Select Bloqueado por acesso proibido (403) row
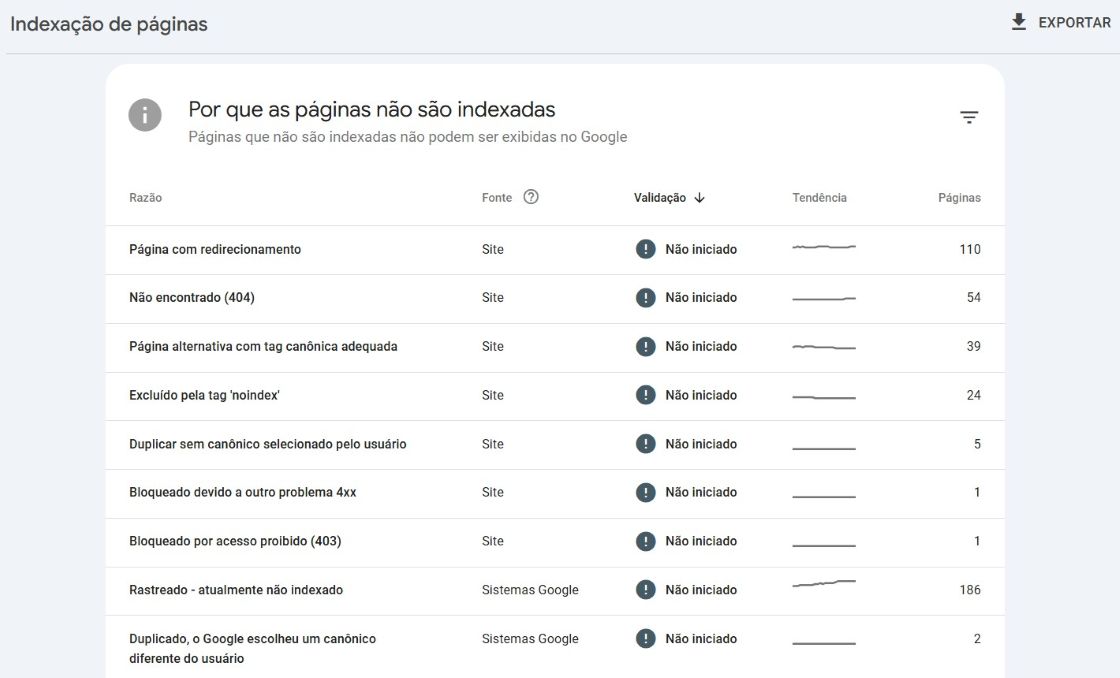This screenshot has height=678, width=1120. point(235,541)
